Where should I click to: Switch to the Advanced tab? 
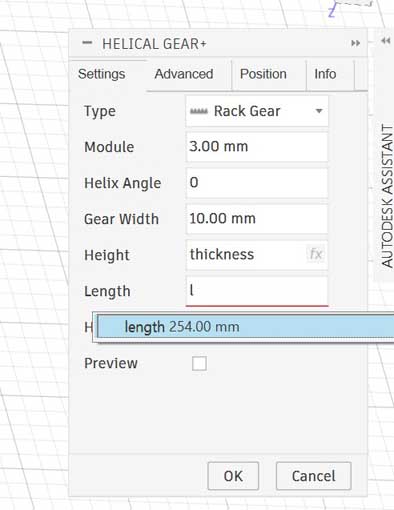tap(184, 74)
